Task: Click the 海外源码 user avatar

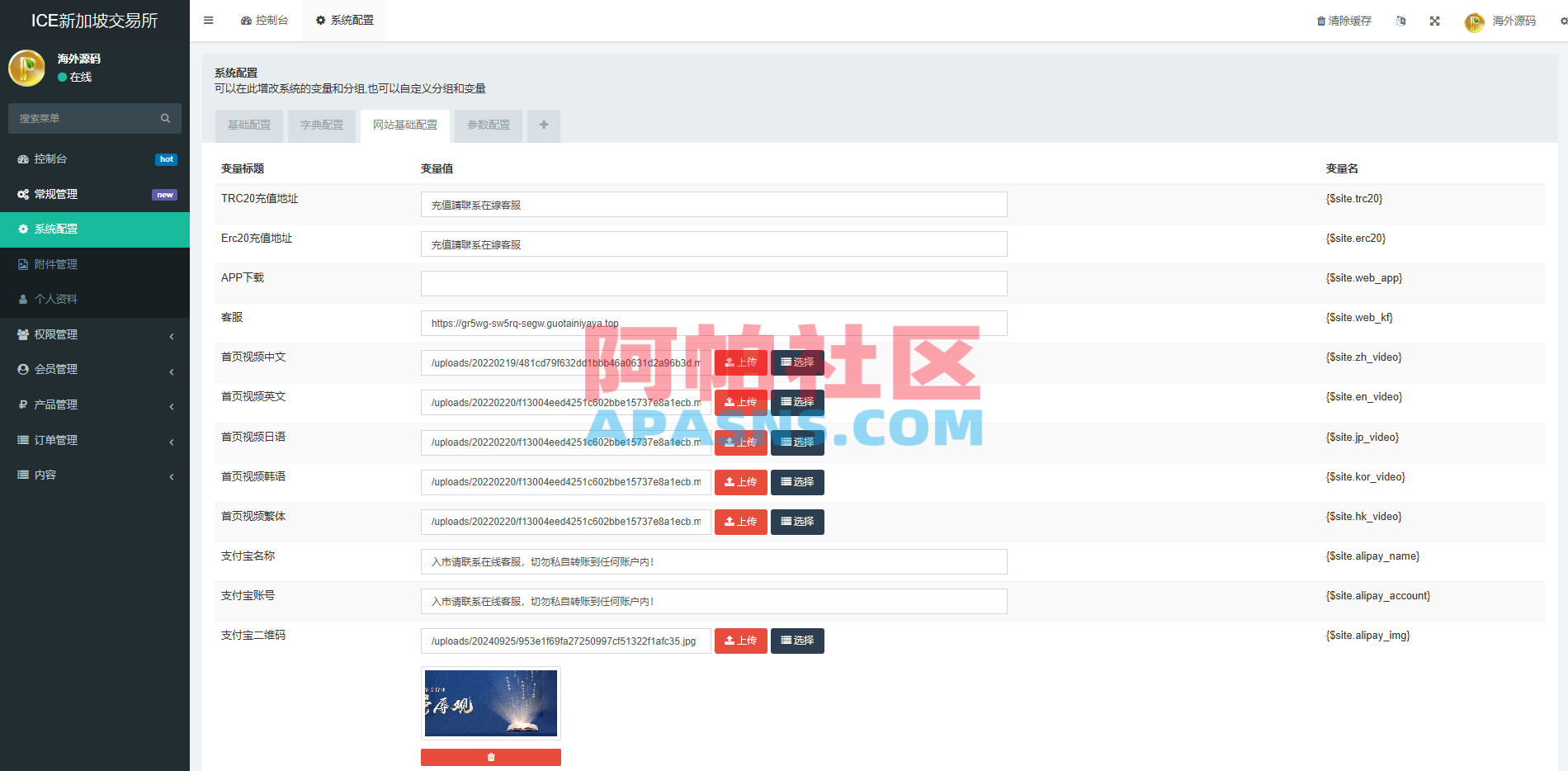Action: pyautogui.click(x=1474, y=22)
